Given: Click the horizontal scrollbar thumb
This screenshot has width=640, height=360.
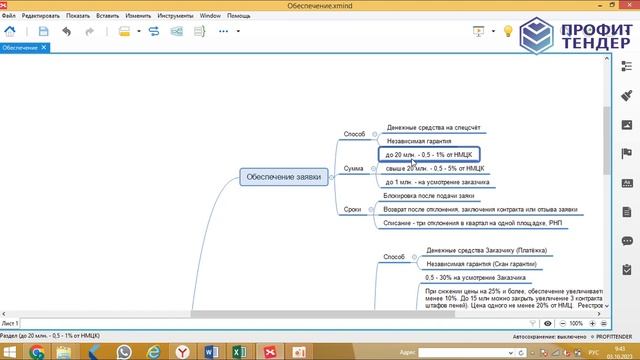Looking at the screenshot, I should coord(322,314).
